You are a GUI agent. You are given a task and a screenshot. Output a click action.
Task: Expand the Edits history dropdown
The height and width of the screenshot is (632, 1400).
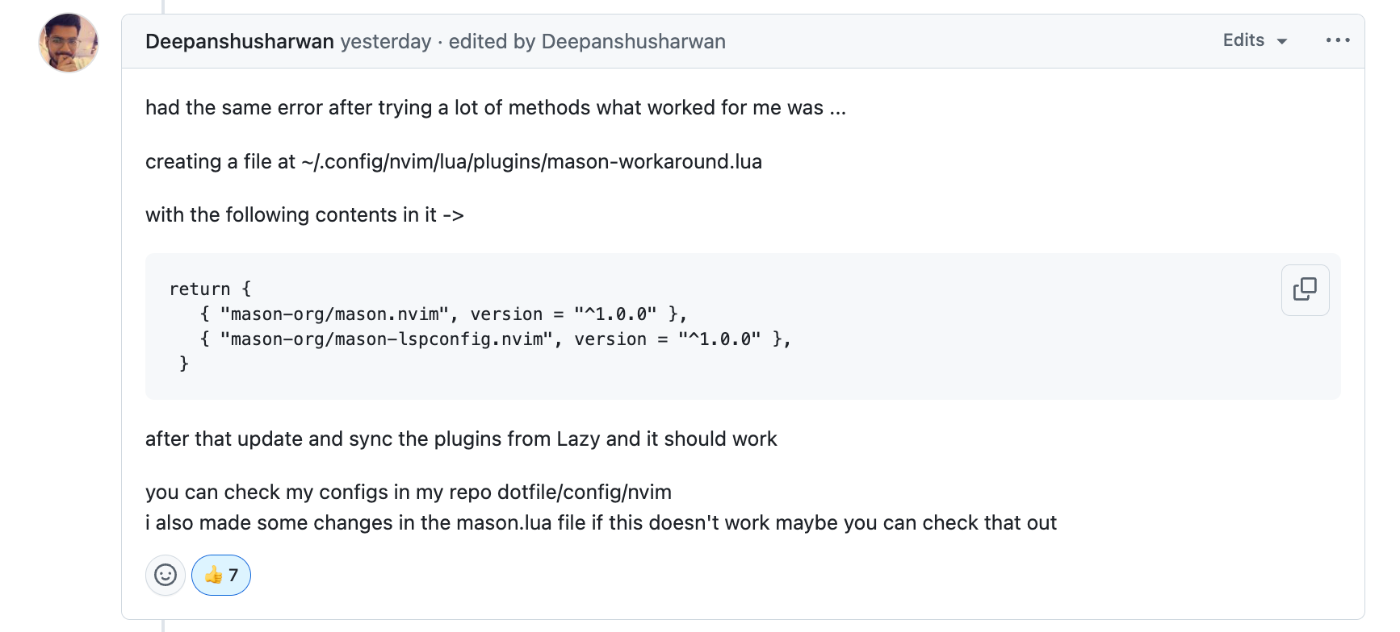pyautogui.click(x=1255, y=41)
